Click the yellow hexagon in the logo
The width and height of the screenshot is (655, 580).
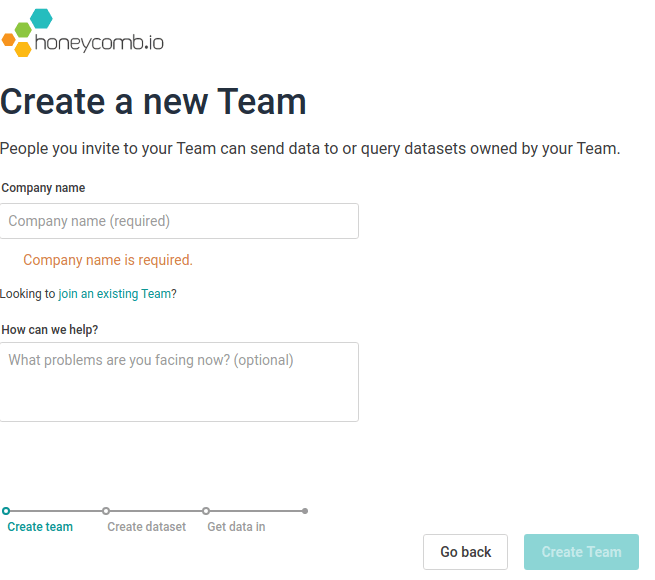pos(23,49)
